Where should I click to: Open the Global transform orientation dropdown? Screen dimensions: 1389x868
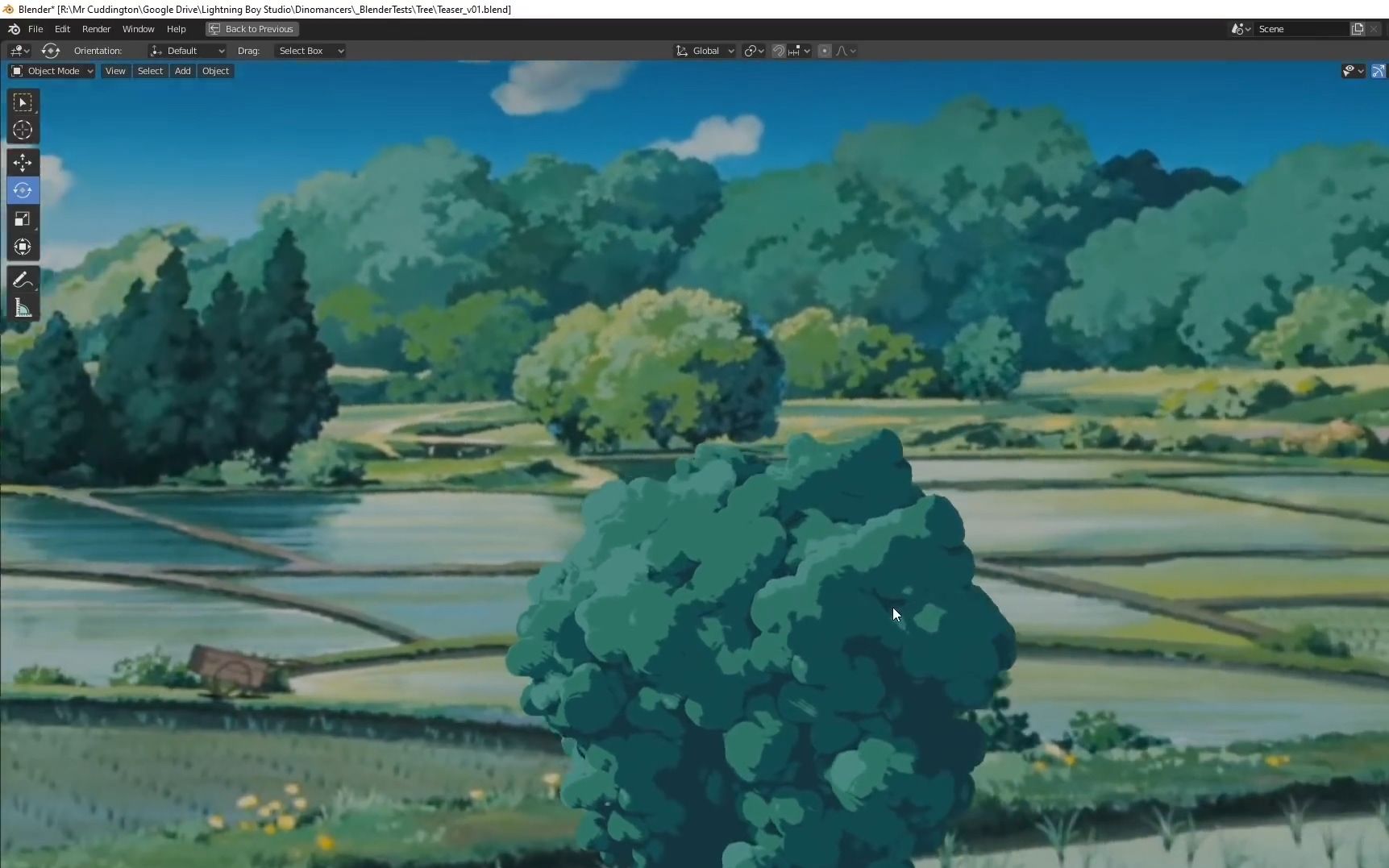tap(705, 51)
